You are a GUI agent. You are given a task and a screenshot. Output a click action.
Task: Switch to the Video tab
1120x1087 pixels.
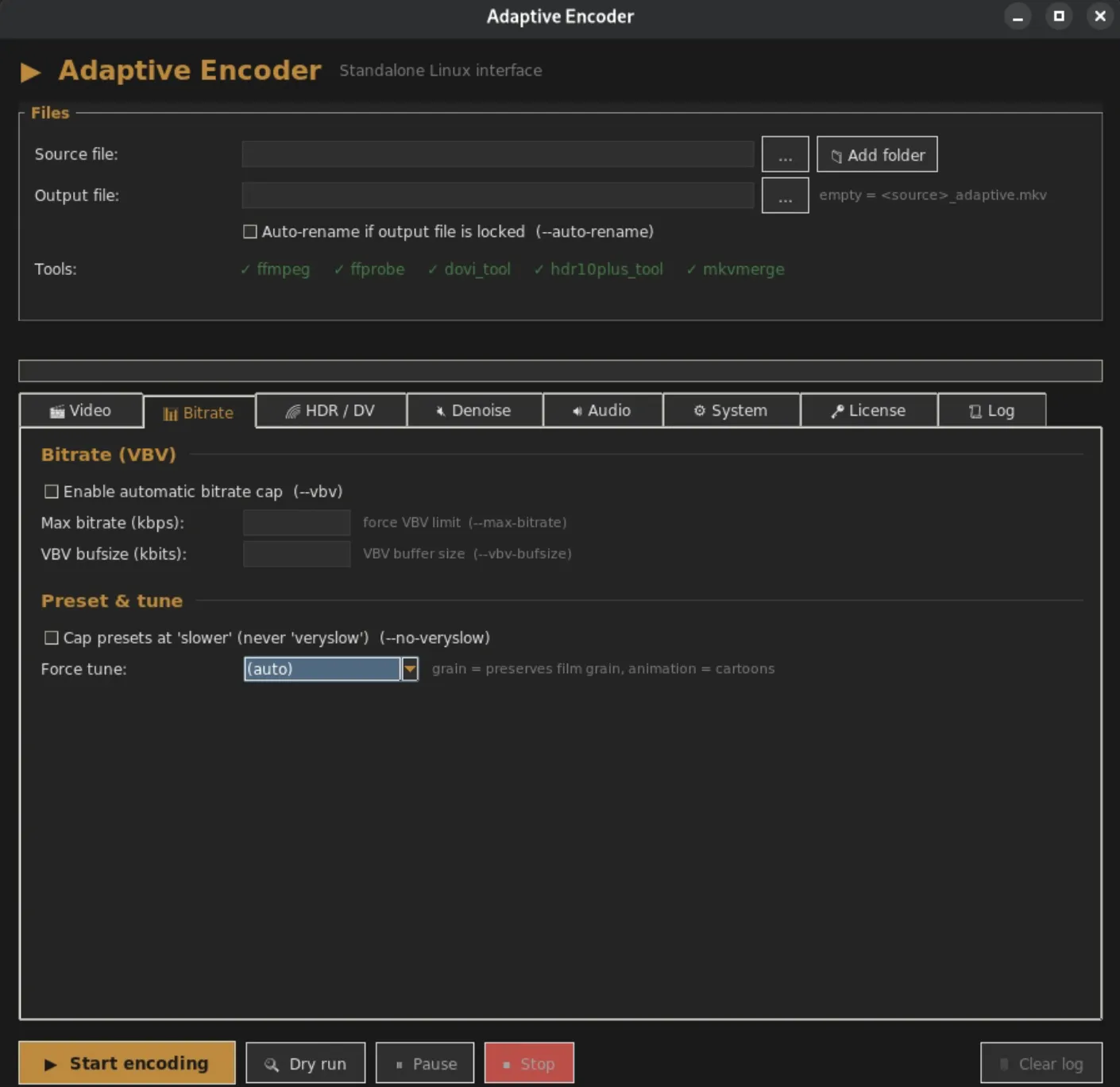tap(81, 411)
